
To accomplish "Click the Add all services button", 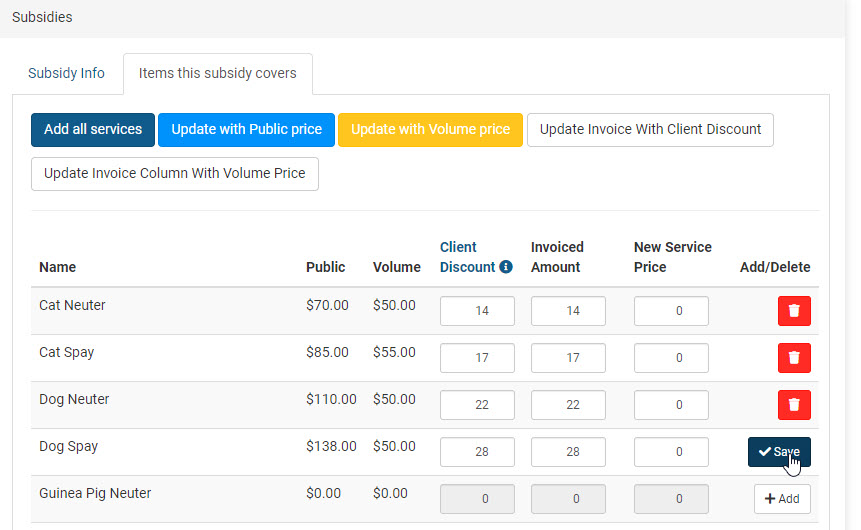I will 93,129.
